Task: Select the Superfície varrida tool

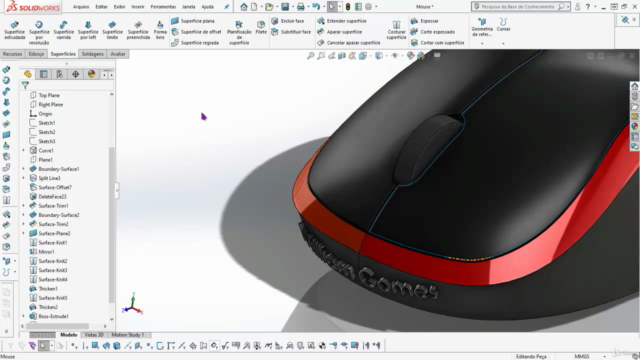Action: 64,30
